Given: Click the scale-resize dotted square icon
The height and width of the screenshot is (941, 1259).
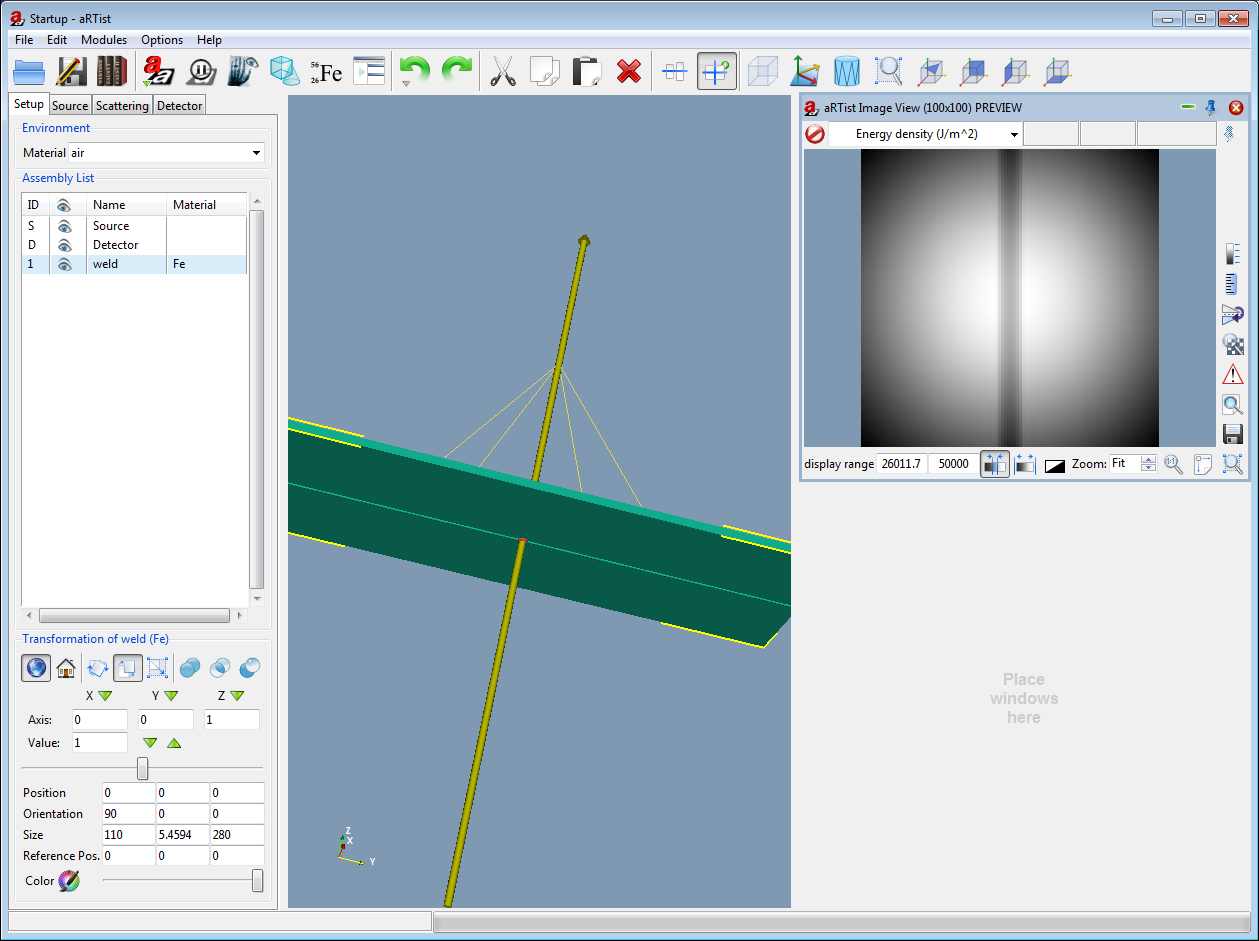Looking at the screenshot, I should pos(157,668).
